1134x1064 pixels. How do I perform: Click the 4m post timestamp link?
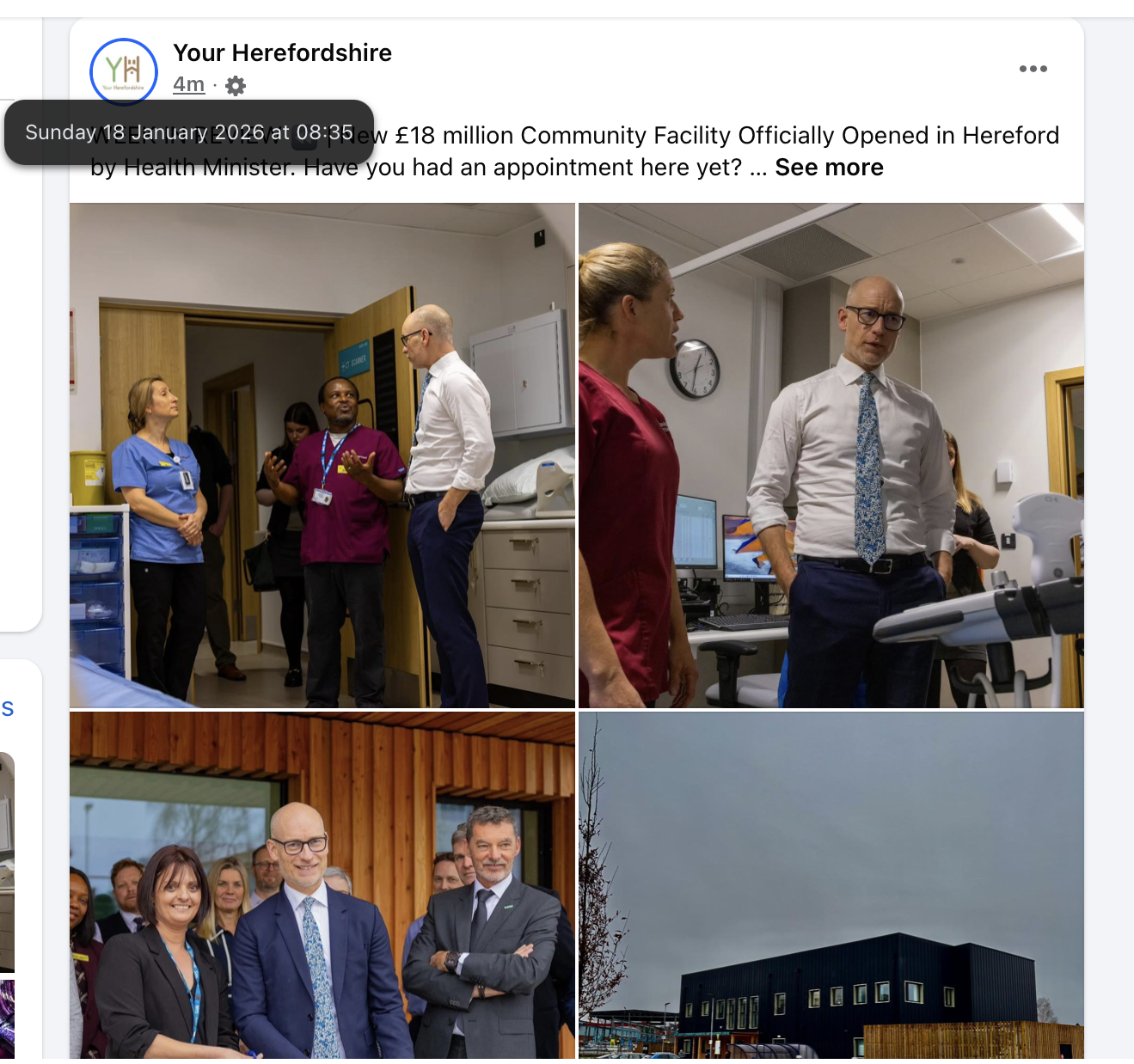coord(188,84)
